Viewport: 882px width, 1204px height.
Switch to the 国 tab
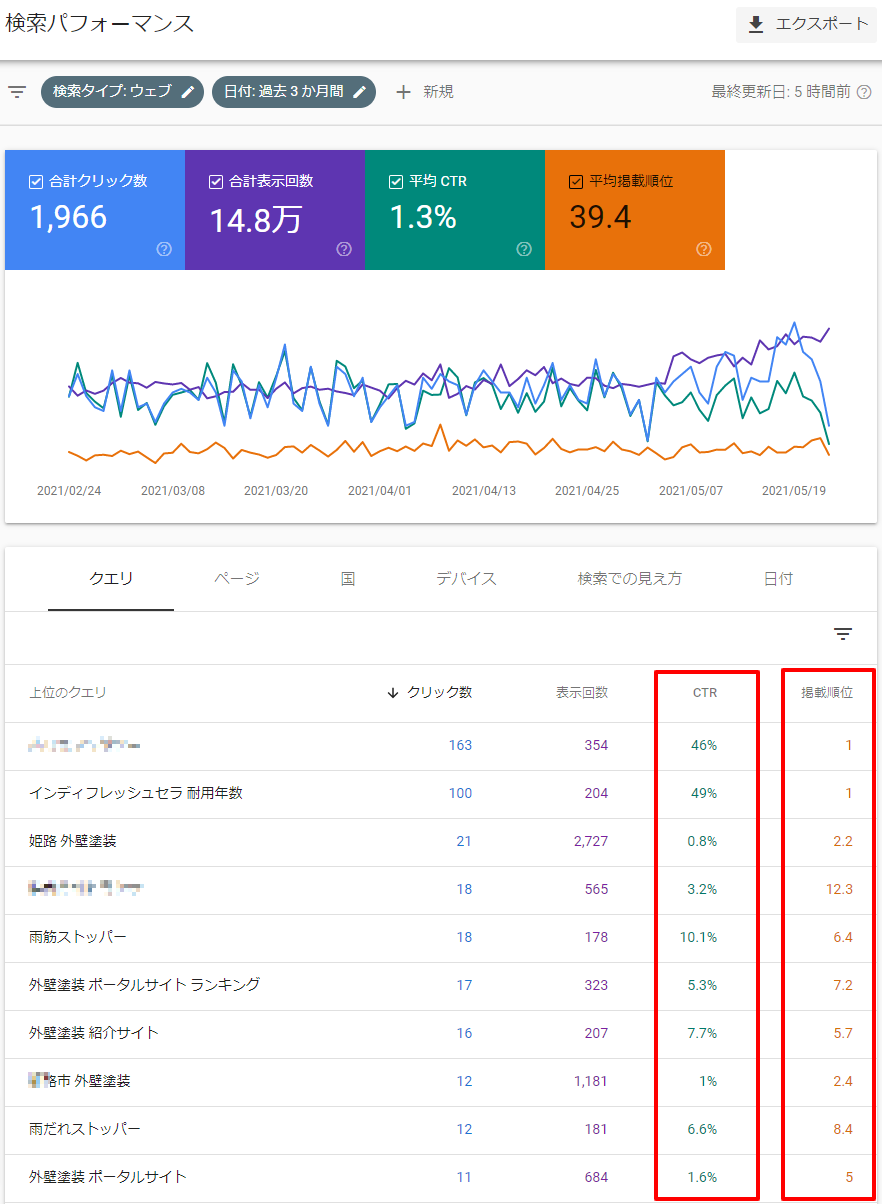[348, 579]
